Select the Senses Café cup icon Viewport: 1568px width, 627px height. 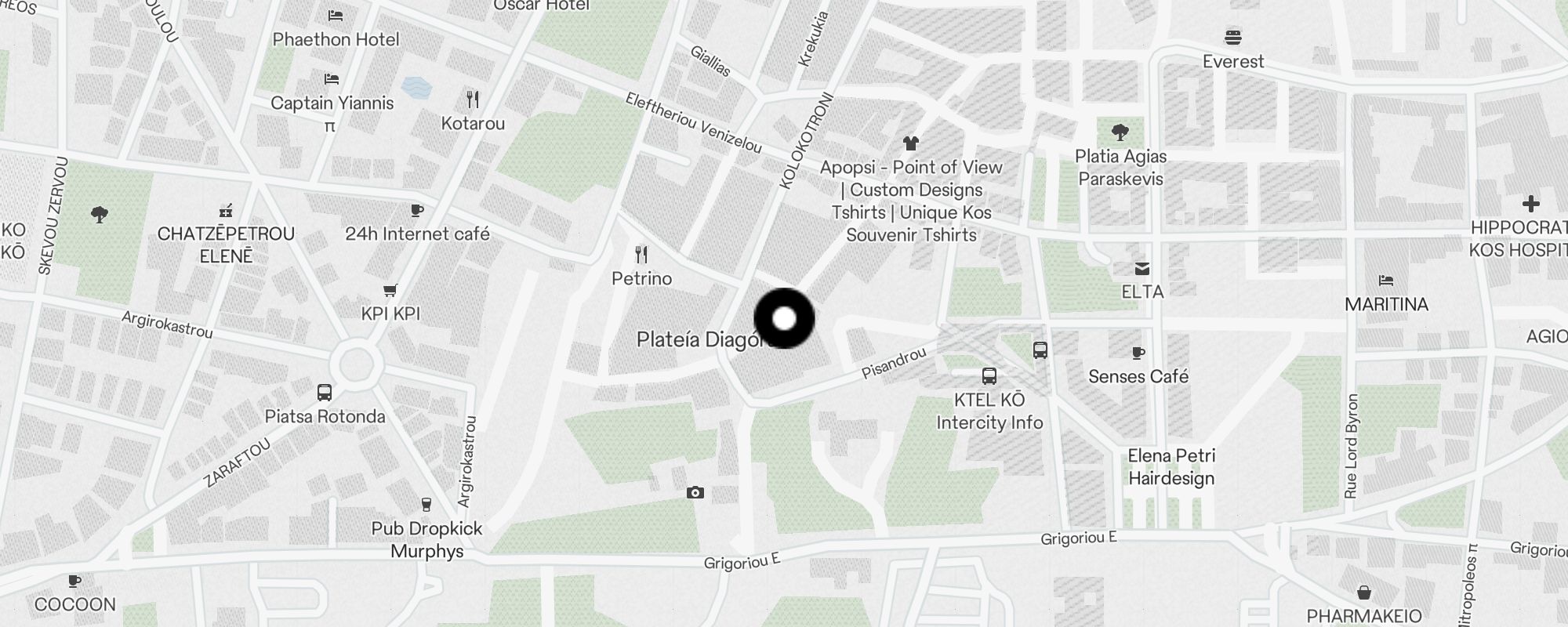[1138, 353]
